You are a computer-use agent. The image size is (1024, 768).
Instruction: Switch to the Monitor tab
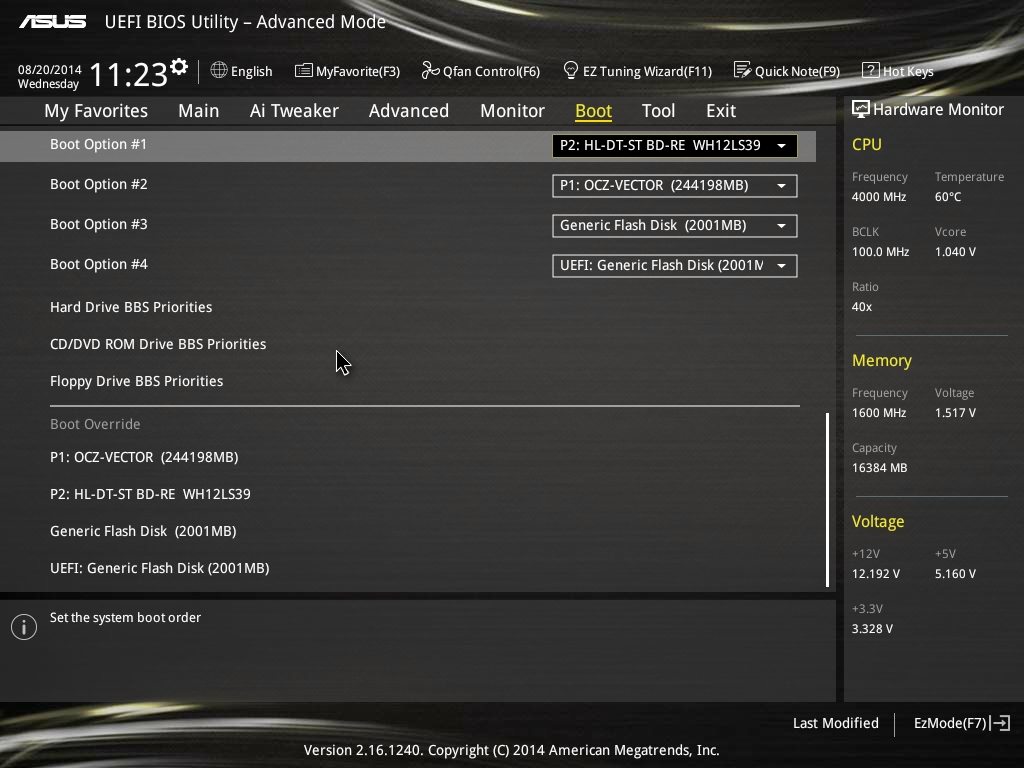point(512,111)
